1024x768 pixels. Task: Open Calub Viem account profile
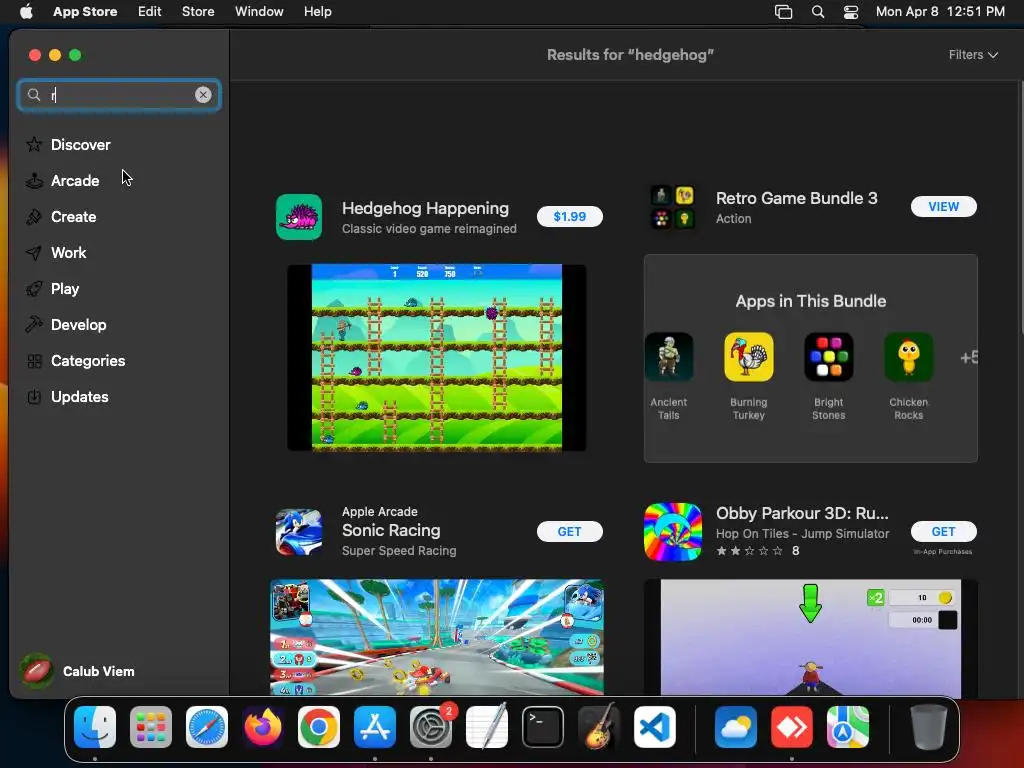pos(78,671)
